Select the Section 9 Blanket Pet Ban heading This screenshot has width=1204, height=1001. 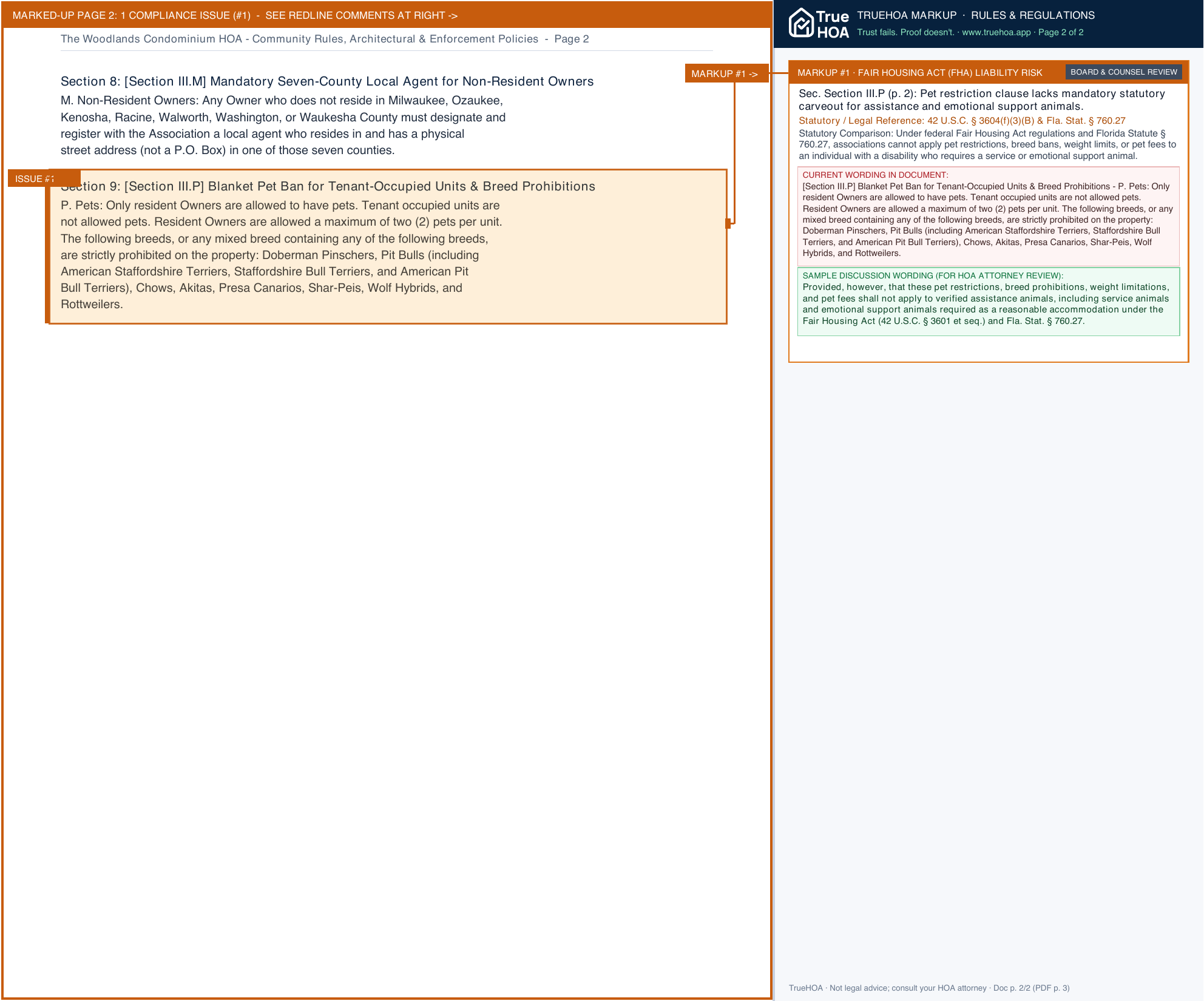coord(328,186)
